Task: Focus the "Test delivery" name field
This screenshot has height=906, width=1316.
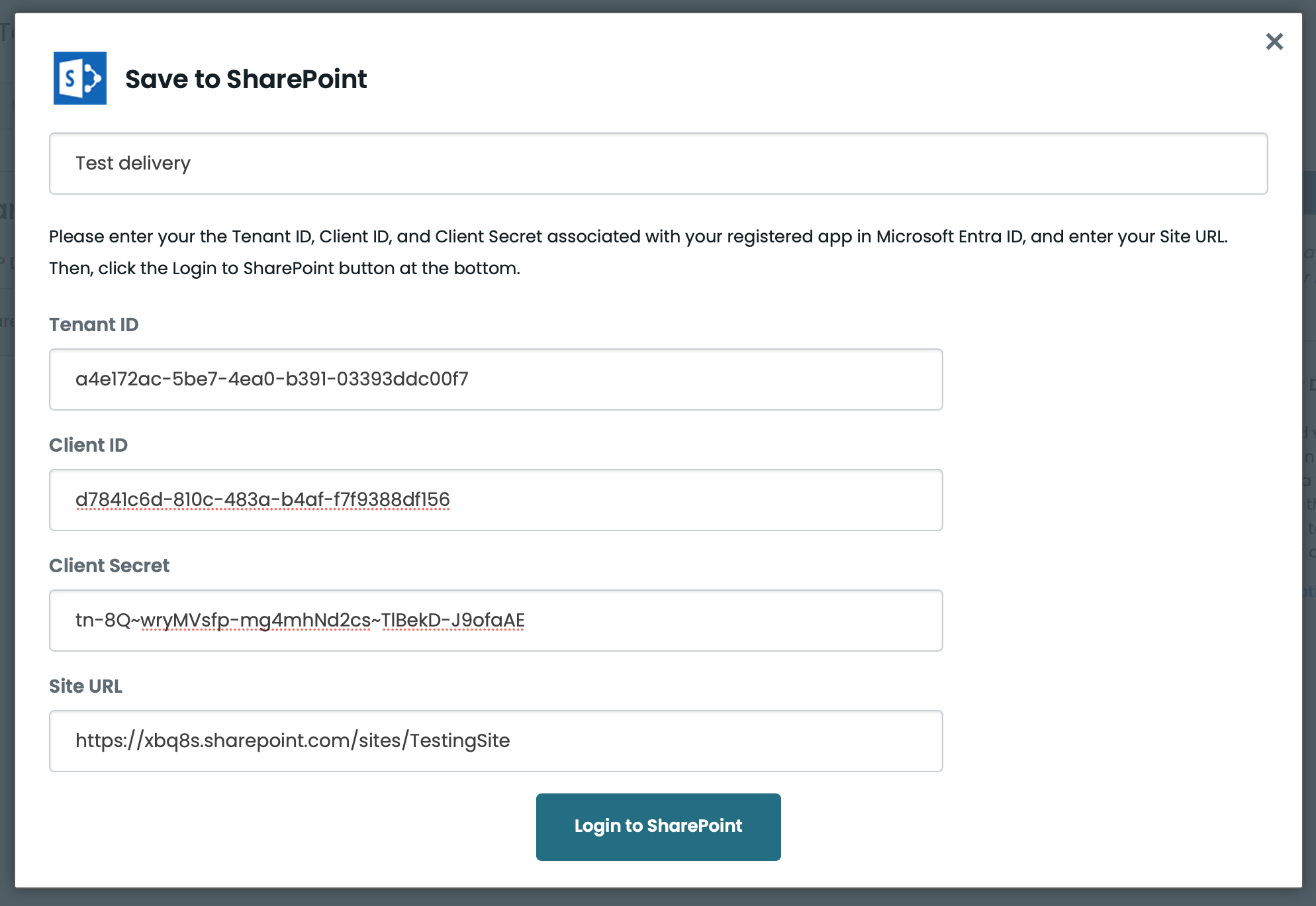Action: tap(658, 164)
